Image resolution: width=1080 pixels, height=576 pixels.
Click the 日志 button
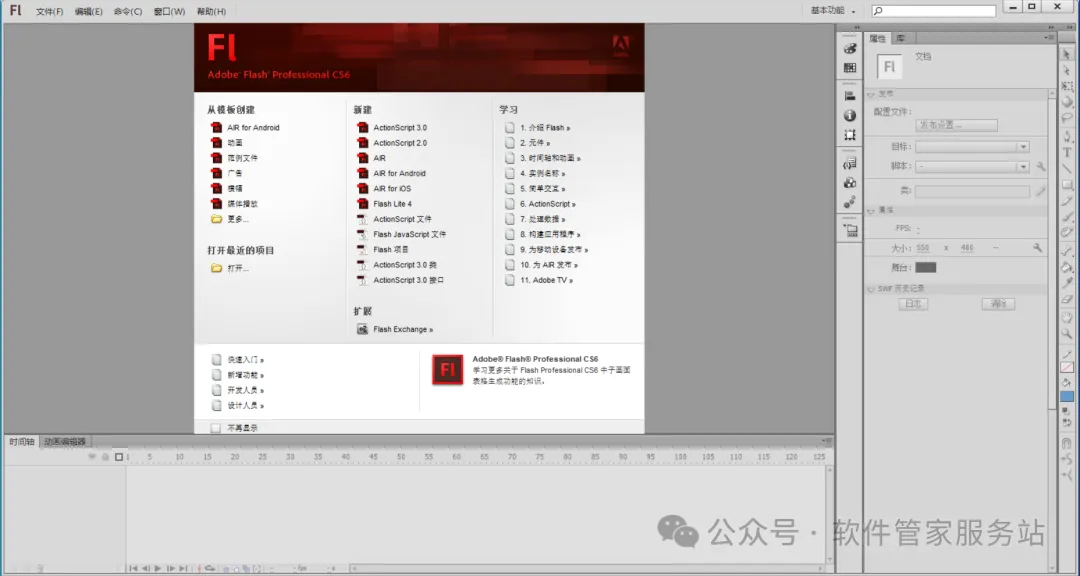coord(913,304)
